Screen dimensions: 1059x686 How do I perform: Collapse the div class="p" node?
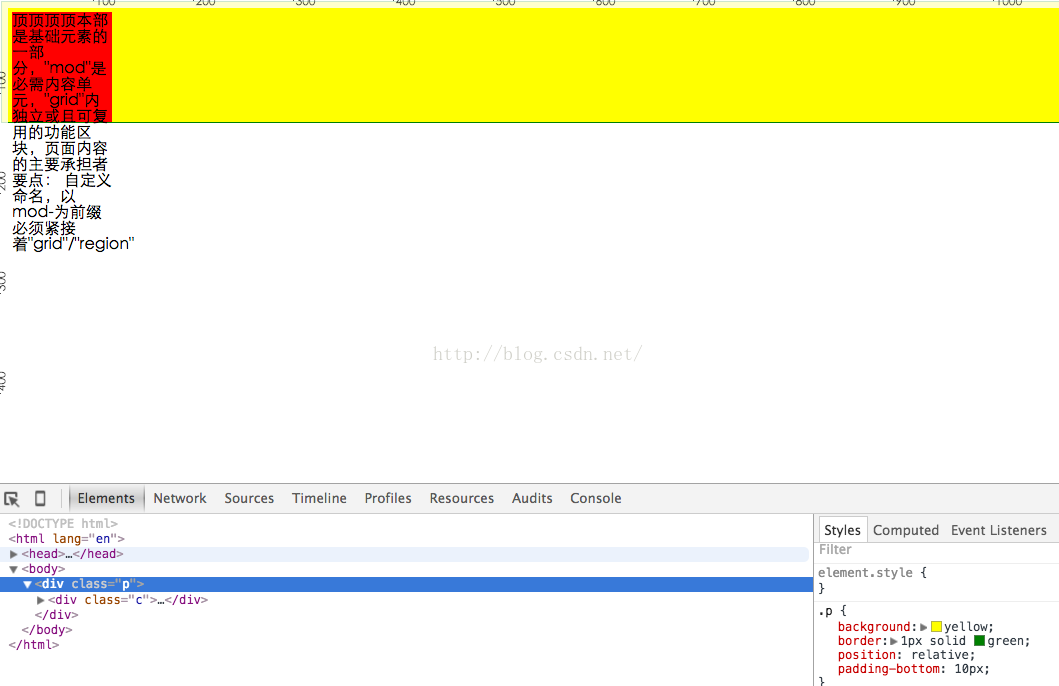(28, 584)
